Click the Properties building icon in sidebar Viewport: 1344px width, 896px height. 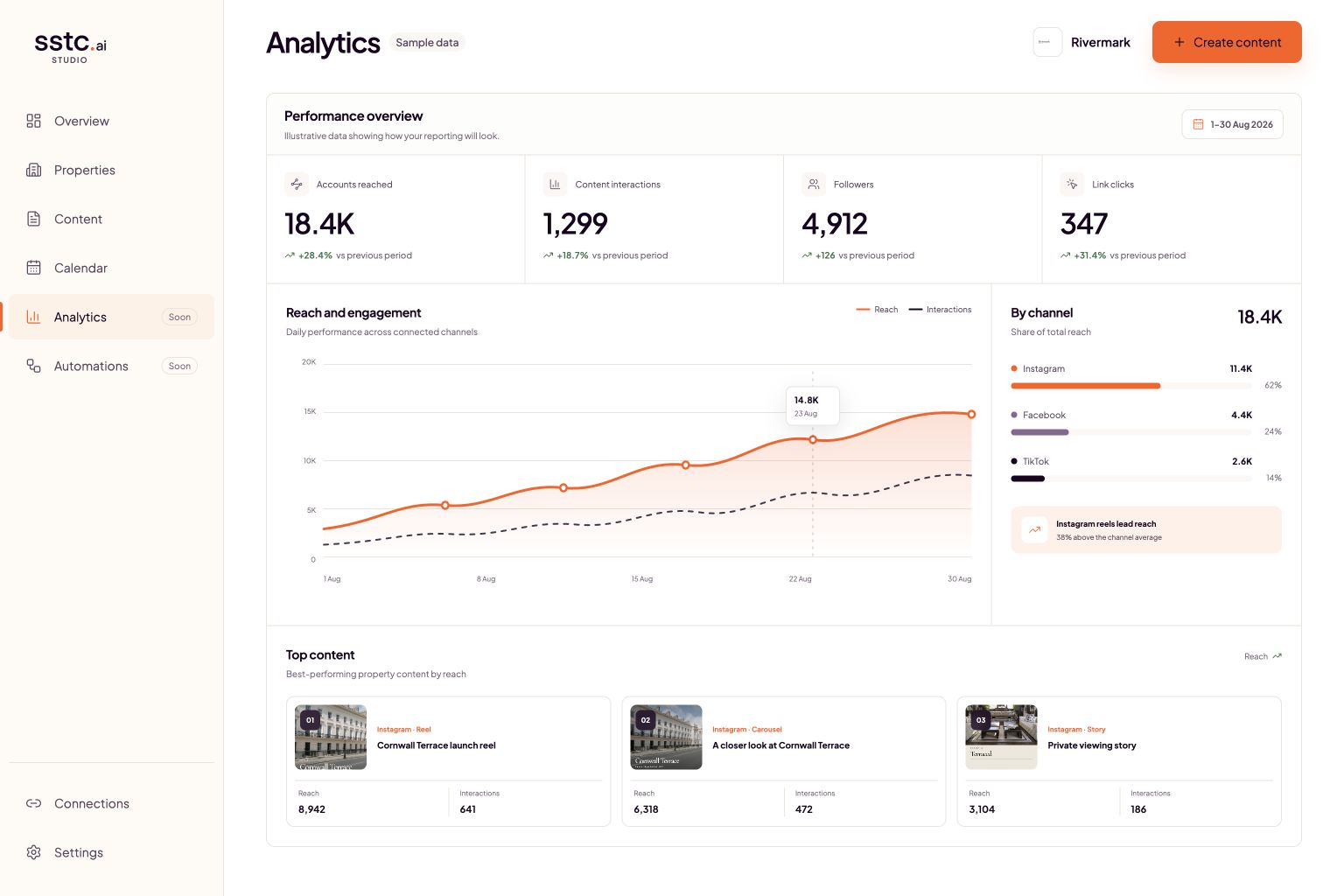point(33,170)
